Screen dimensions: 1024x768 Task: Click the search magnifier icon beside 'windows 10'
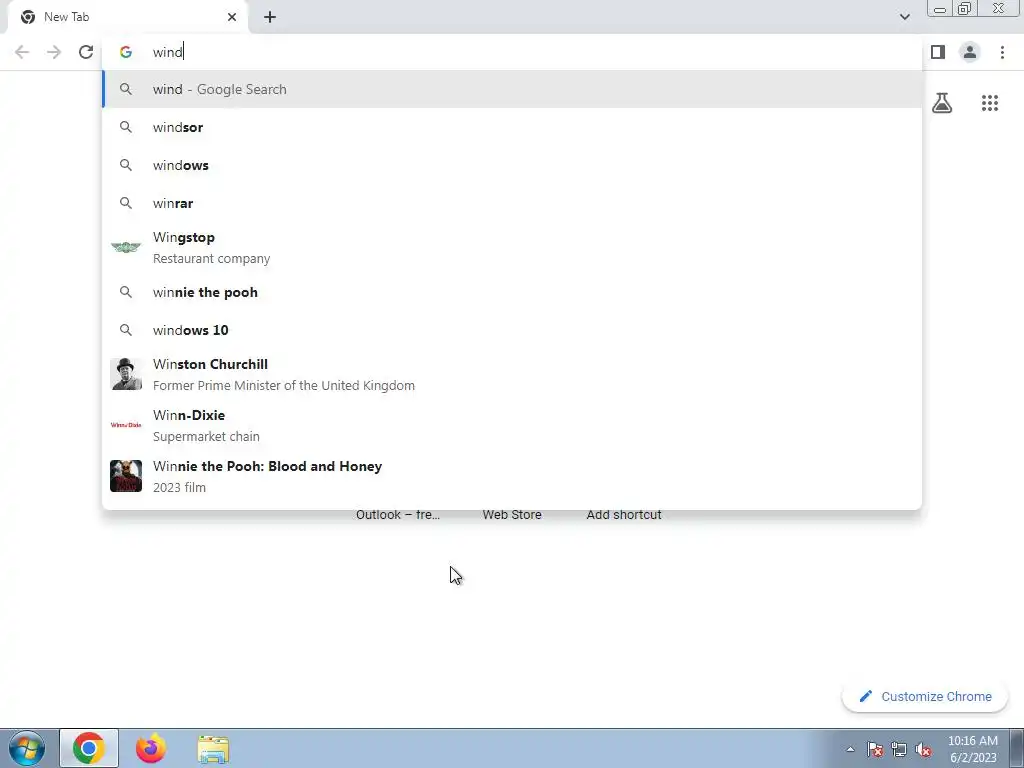click(125, 330)
